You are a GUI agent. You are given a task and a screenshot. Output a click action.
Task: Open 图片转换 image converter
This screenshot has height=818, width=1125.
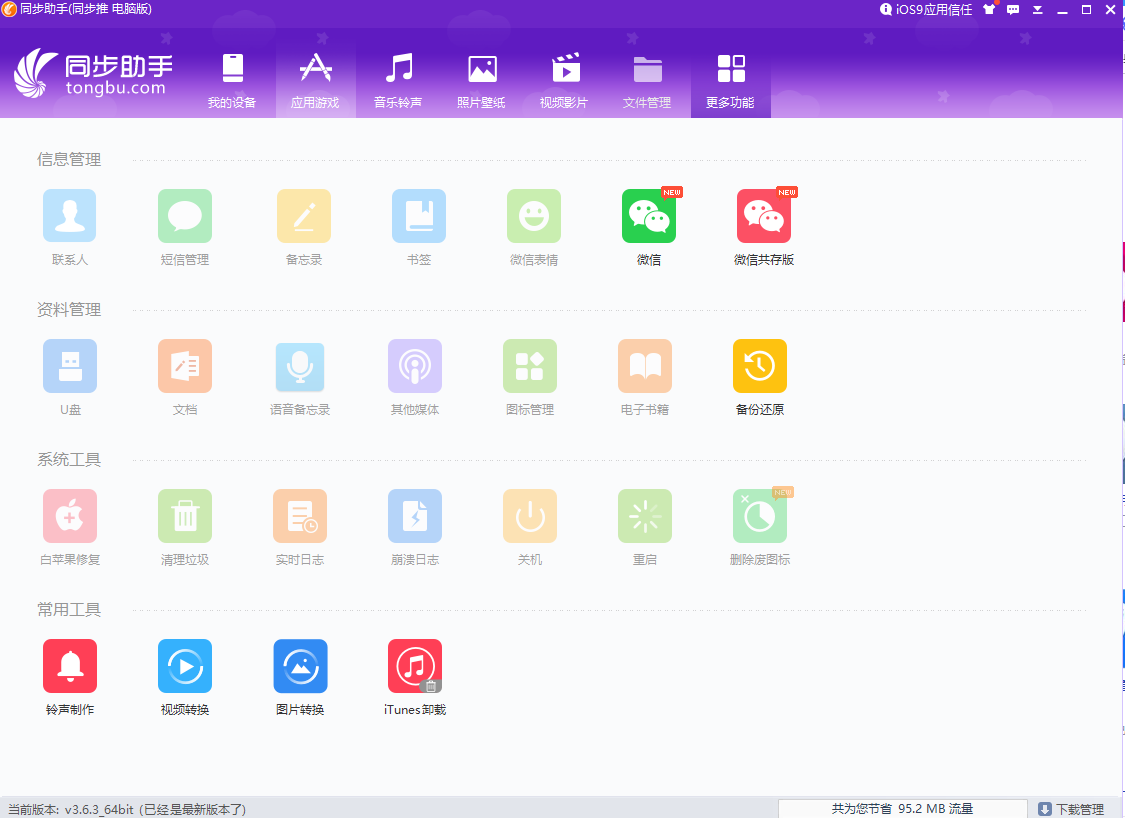300,667
